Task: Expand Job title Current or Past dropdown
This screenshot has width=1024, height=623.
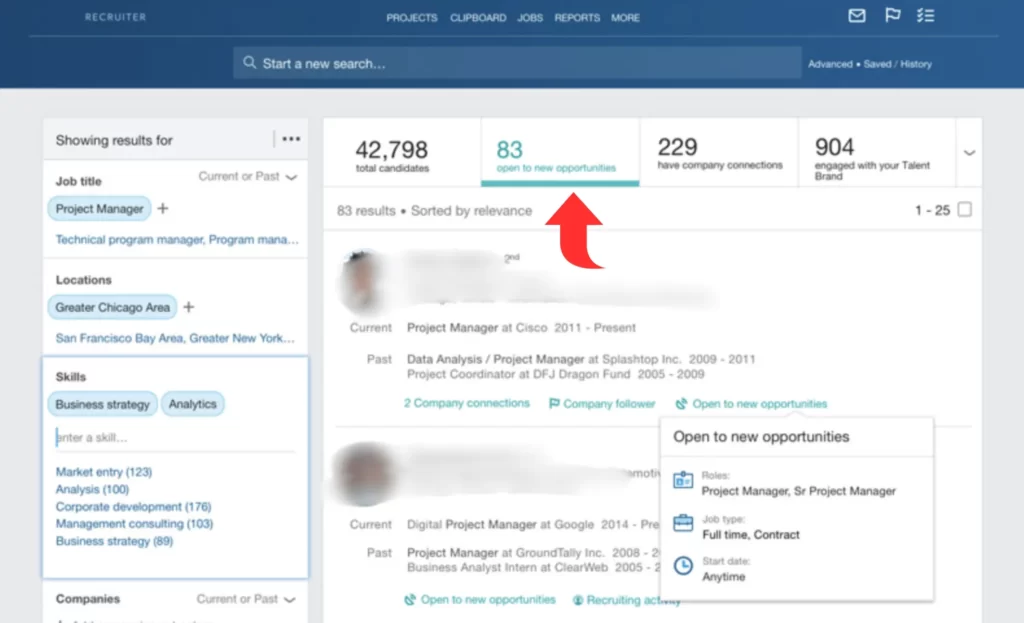Action: pos(291,177)
